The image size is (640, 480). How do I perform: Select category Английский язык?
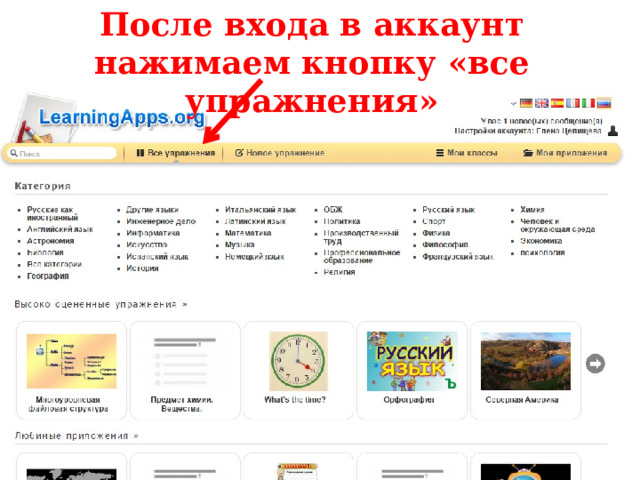point(60,229)
